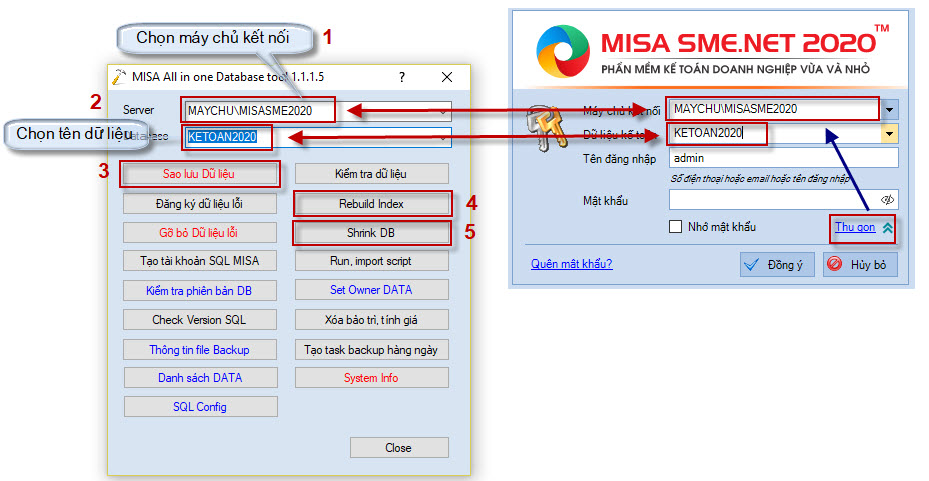Open Run, import script
929x481 pixels.
371,261
